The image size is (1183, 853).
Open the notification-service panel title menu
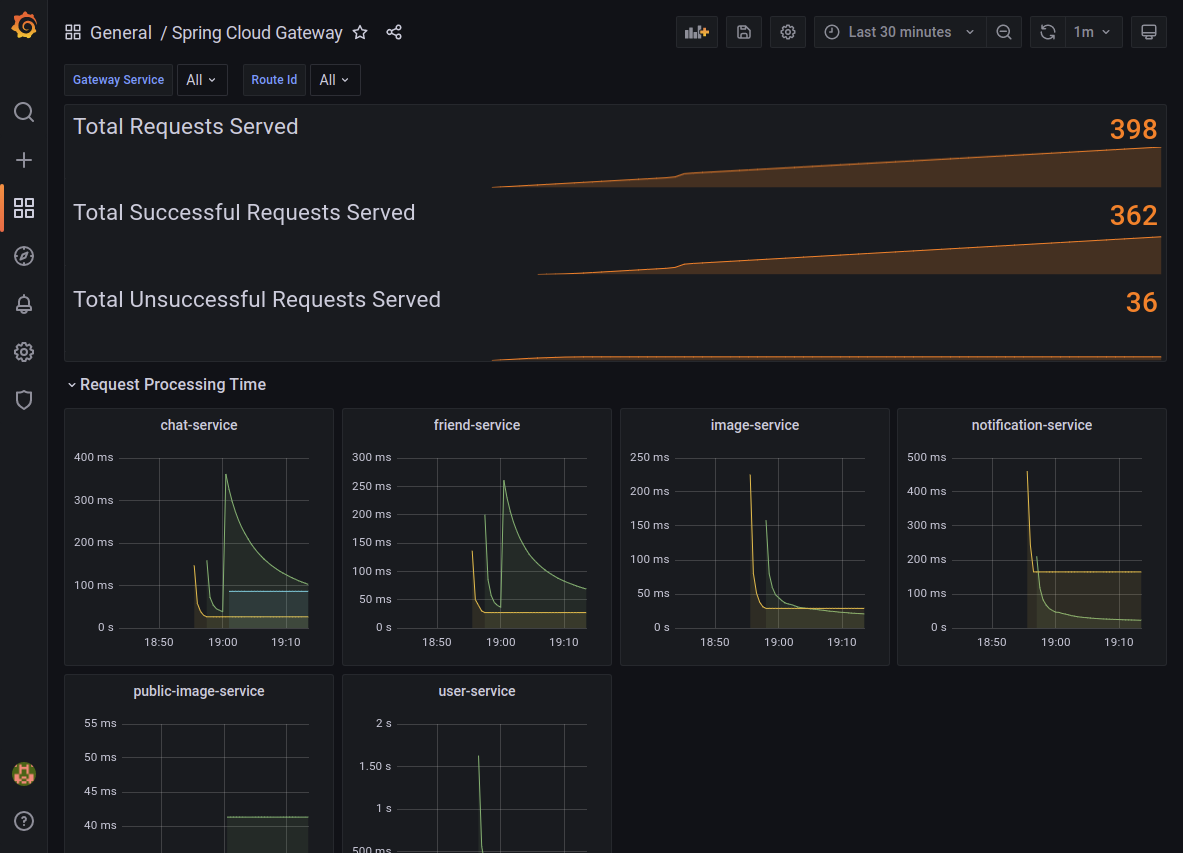point(1031,425)
